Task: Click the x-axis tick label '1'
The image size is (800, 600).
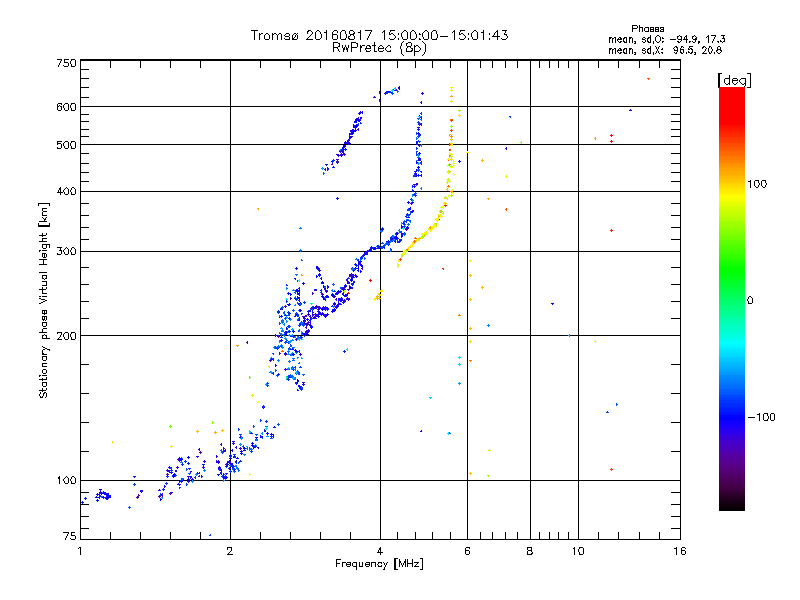Action: pos(80,551)
